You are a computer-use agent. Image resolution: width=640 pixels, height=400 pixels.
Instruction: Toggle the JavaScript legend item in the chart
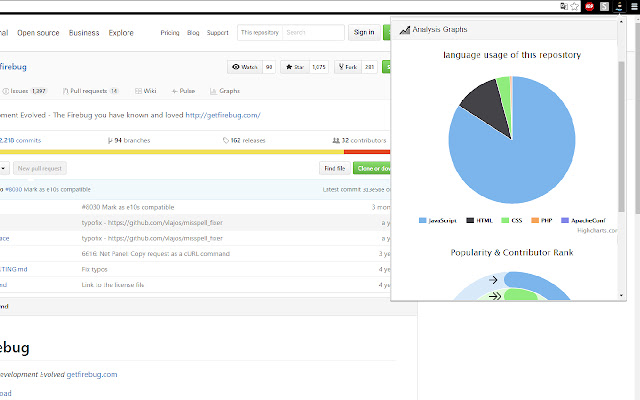pyautogui.click(x=437, y=219)
